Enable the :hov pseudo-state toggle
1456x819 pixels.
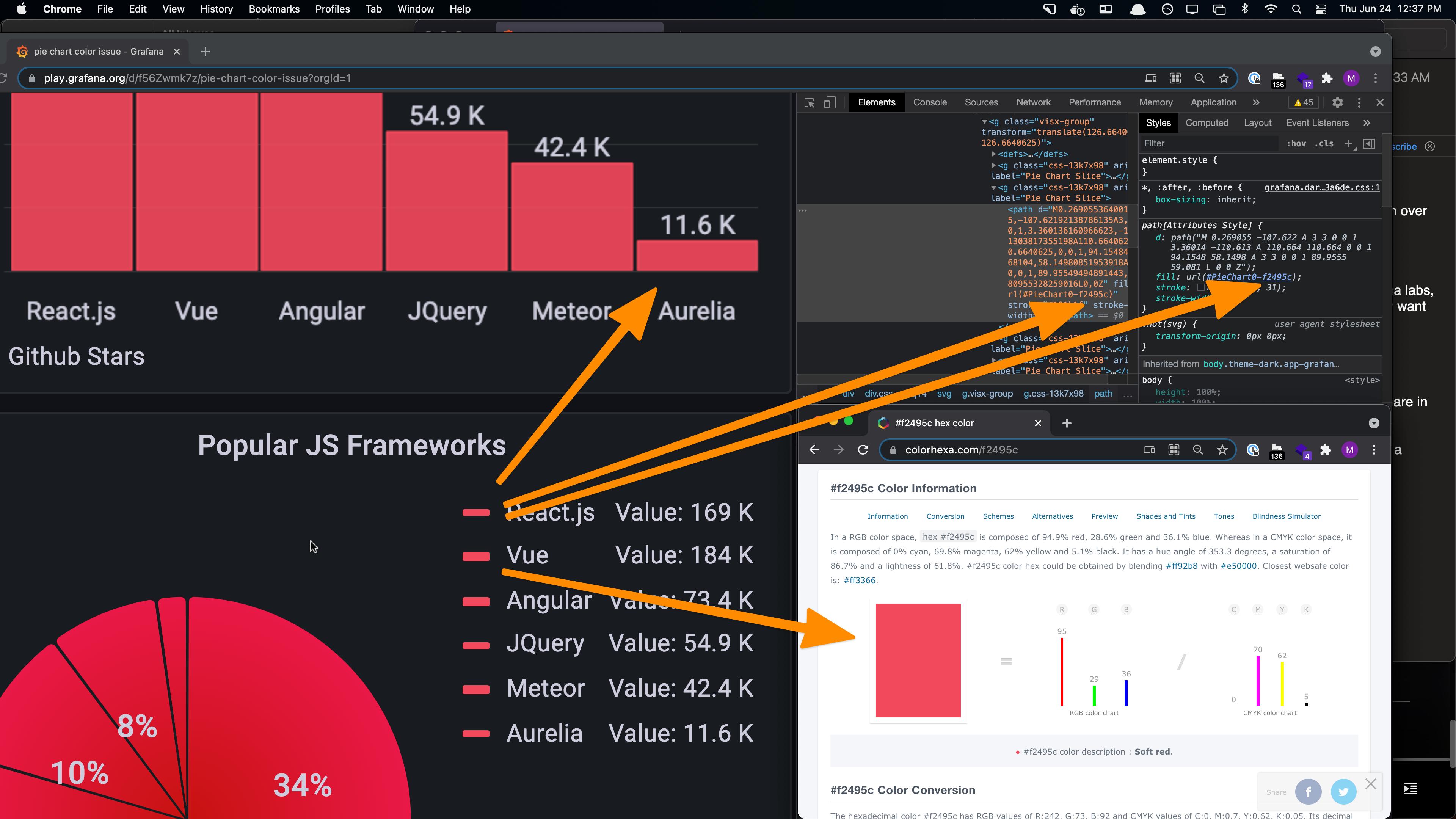click(1296, 144)
